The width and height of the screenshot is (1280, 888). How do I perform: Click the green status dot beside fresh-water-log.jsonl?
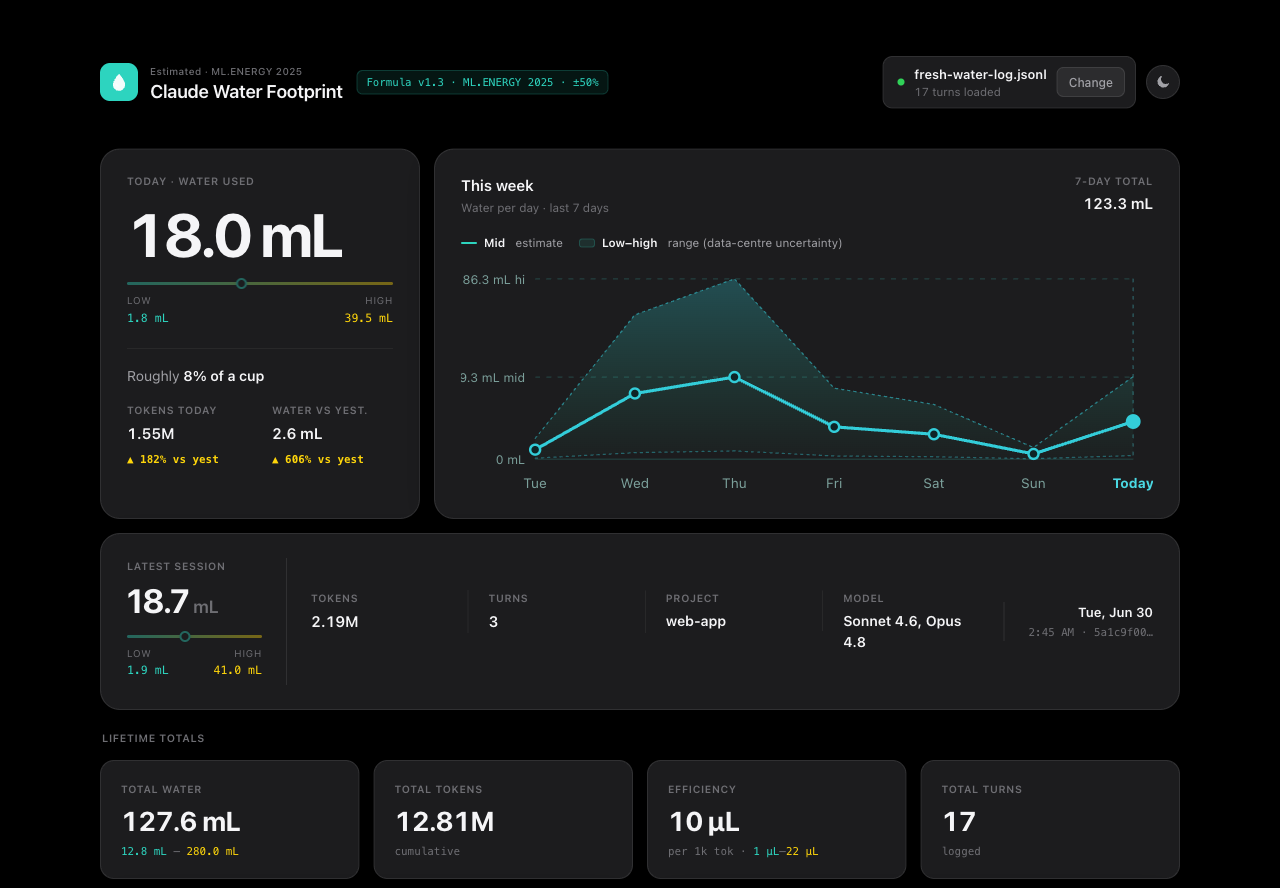click(901, 82)
